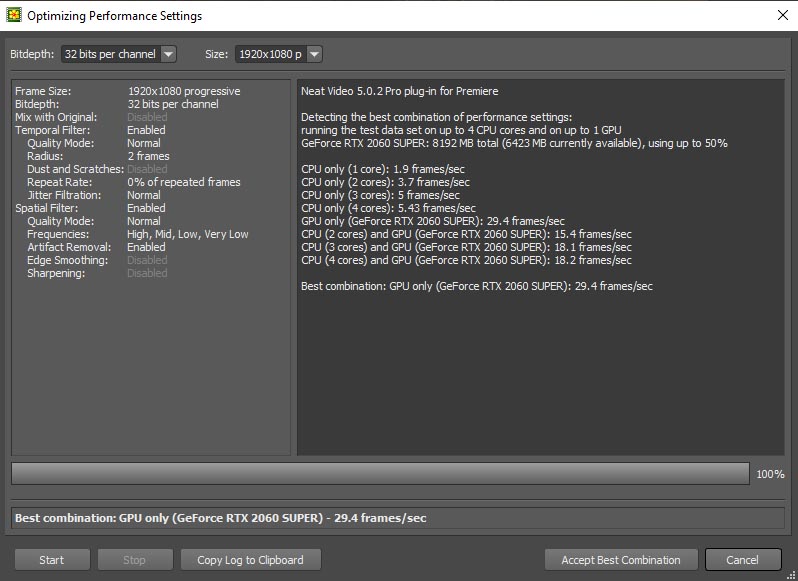798x581 pixels.
Task: Open the Size dropdown showing 1920x1080 p
Action: (x=278, y=54)
